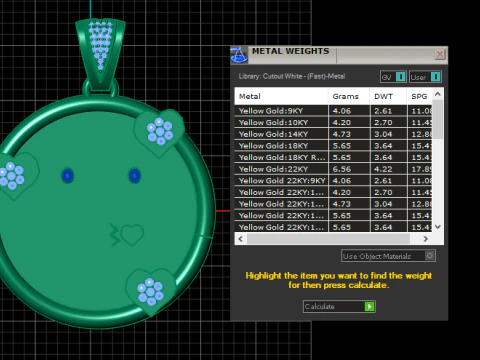Click the Metal Weights scale icon
Screen dimensions: 480x360
pyautogui.click(x=239, y=55)
